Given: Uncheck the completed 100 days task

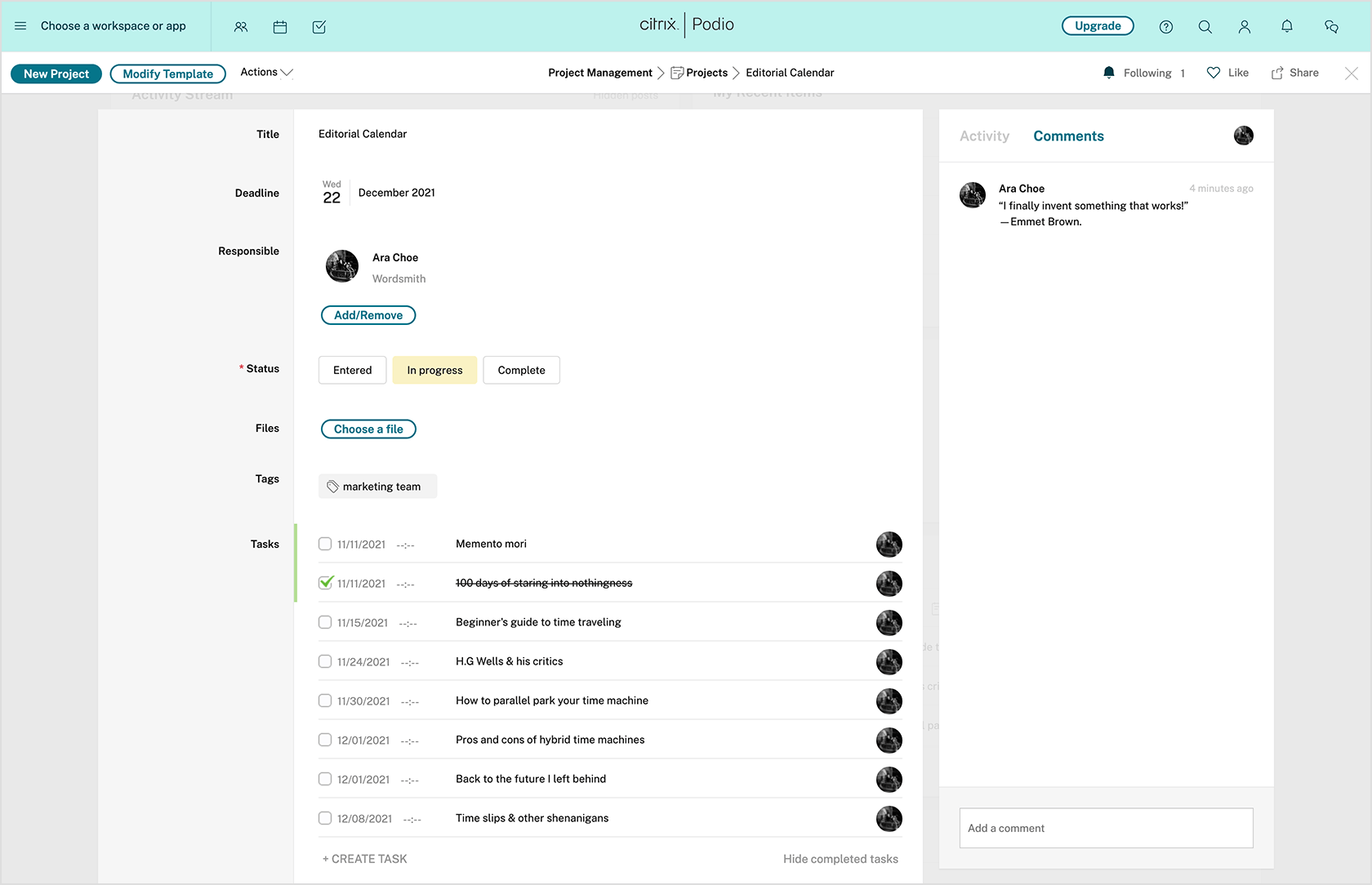Looking at the screenshot, I should click(x=325, y=583).
